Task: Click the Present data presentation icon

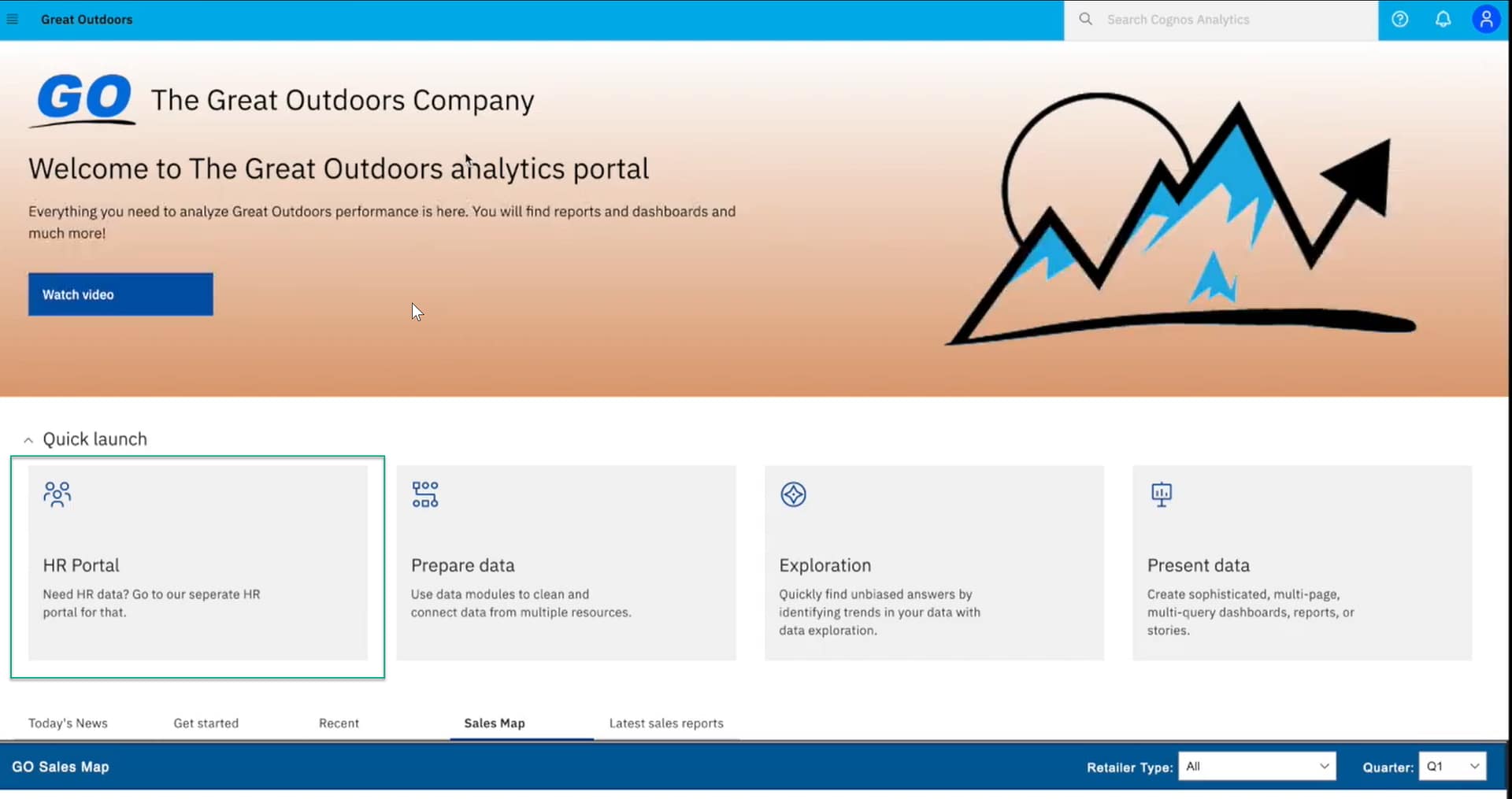Action: point(1161,494)
